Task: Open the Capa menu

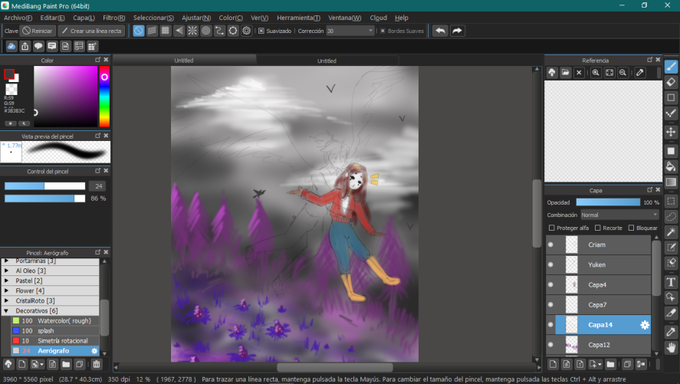Action: [x=84, y=18]
